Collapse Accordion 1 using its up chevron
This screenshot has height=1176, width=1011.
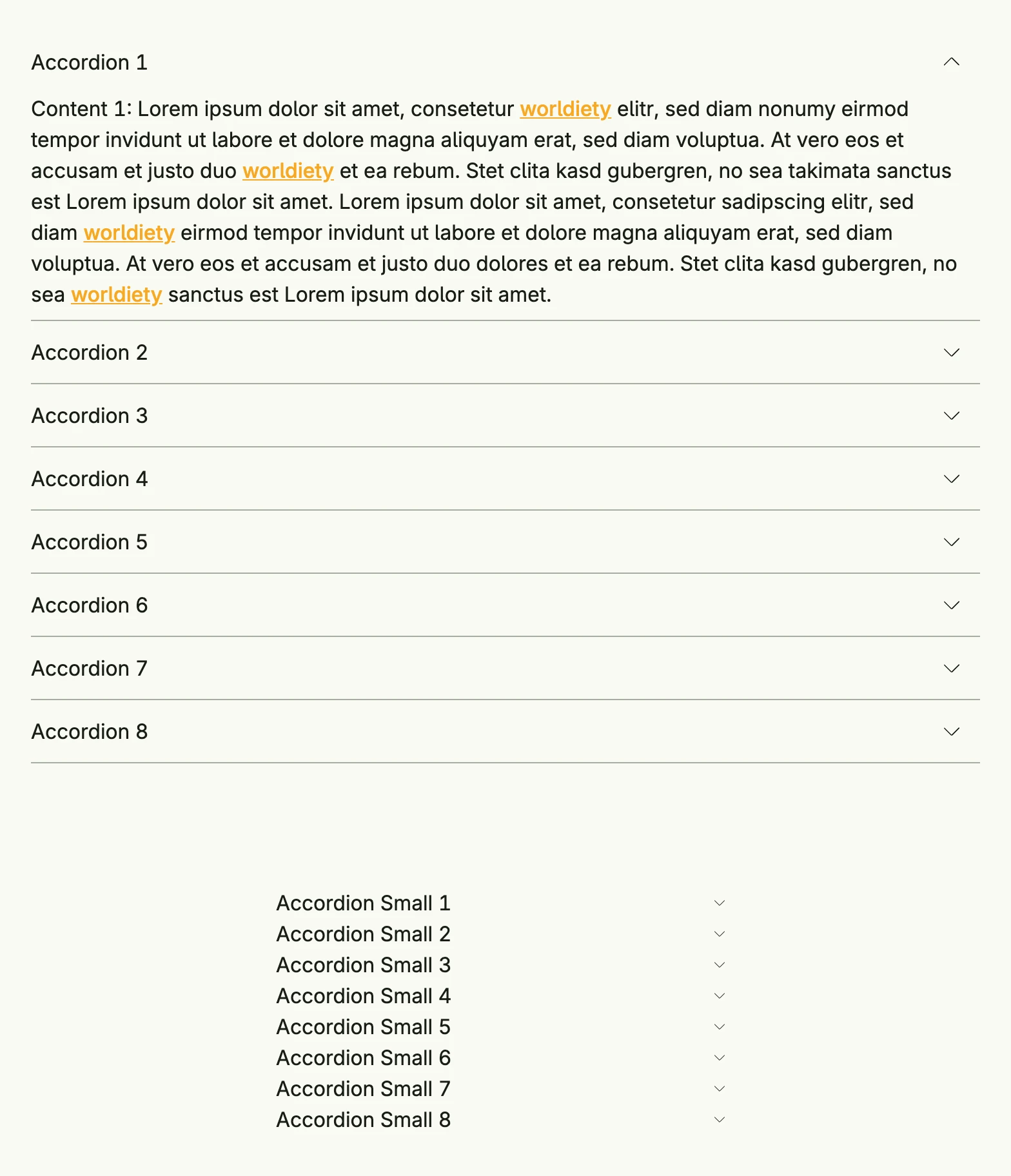[951, 62]
